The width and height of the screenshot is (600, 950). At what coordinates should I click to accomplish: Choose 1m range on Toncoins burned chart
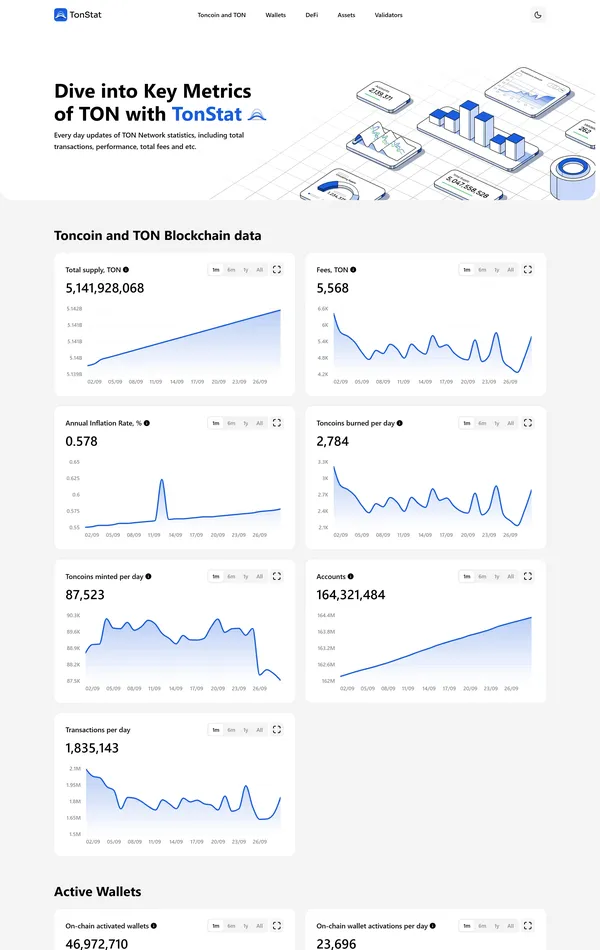point(467,423)
